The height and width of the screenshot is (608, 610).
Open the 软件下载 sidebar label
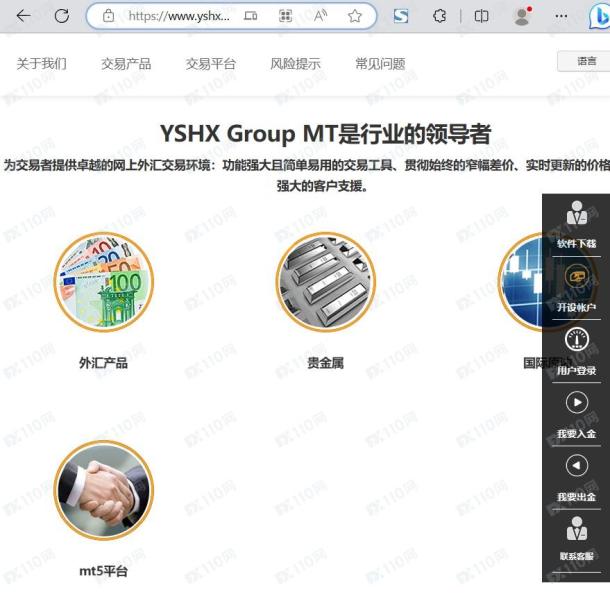point(576,244)
